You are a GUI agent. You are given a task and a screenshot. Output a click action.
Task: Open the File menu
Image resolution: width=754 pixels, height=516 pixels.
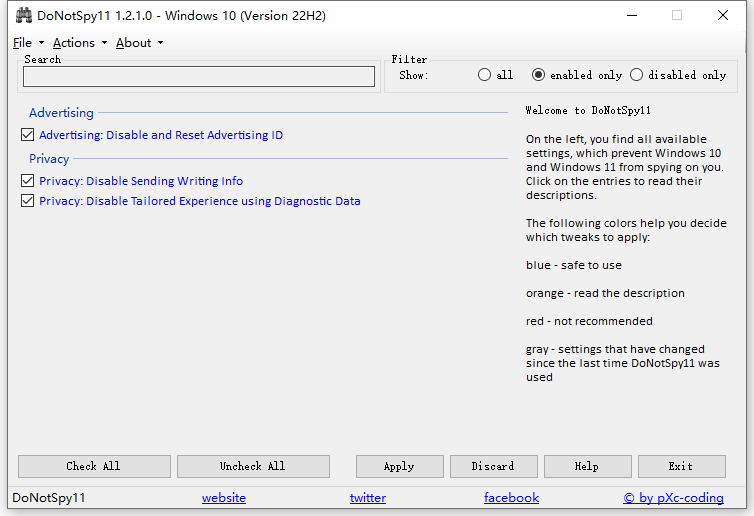(x=28, y=43)
